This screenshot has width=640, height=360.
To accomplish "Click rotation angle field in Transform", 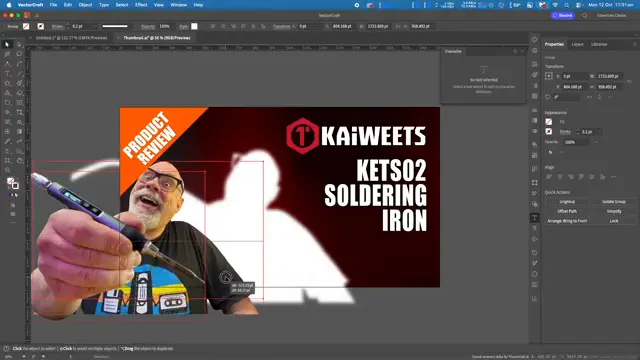I will (x=566, y=97).
